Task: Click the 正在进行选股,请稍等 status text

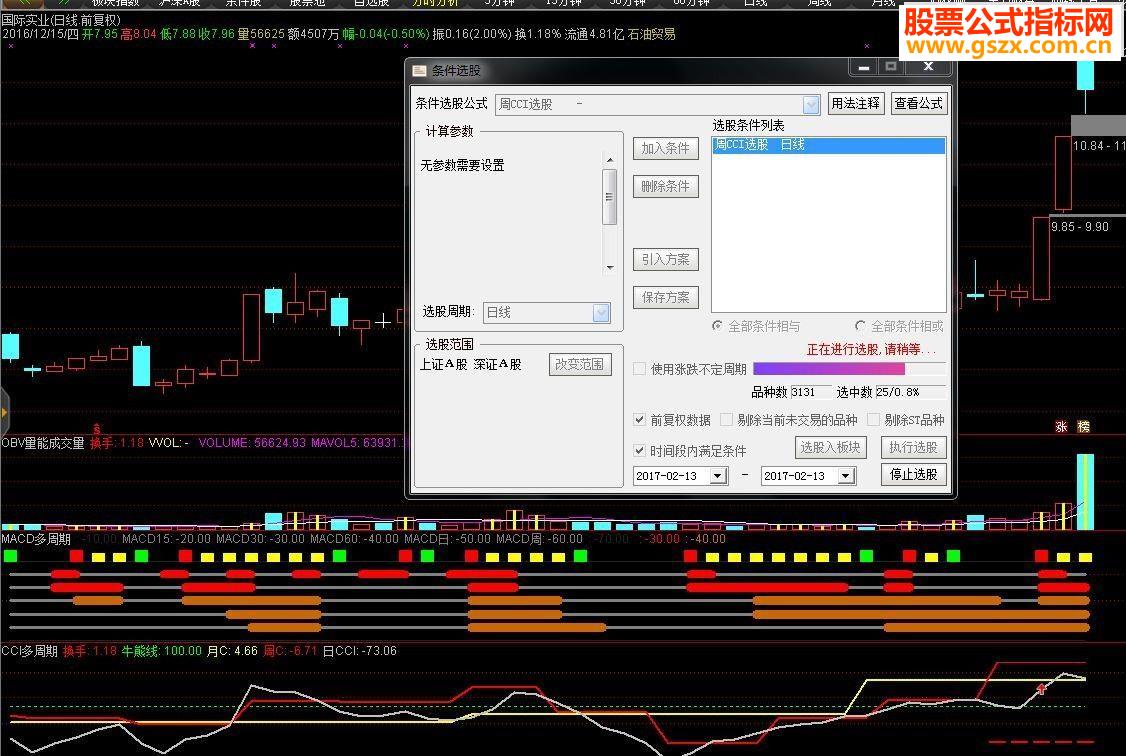Action: (x=870, y=350)
